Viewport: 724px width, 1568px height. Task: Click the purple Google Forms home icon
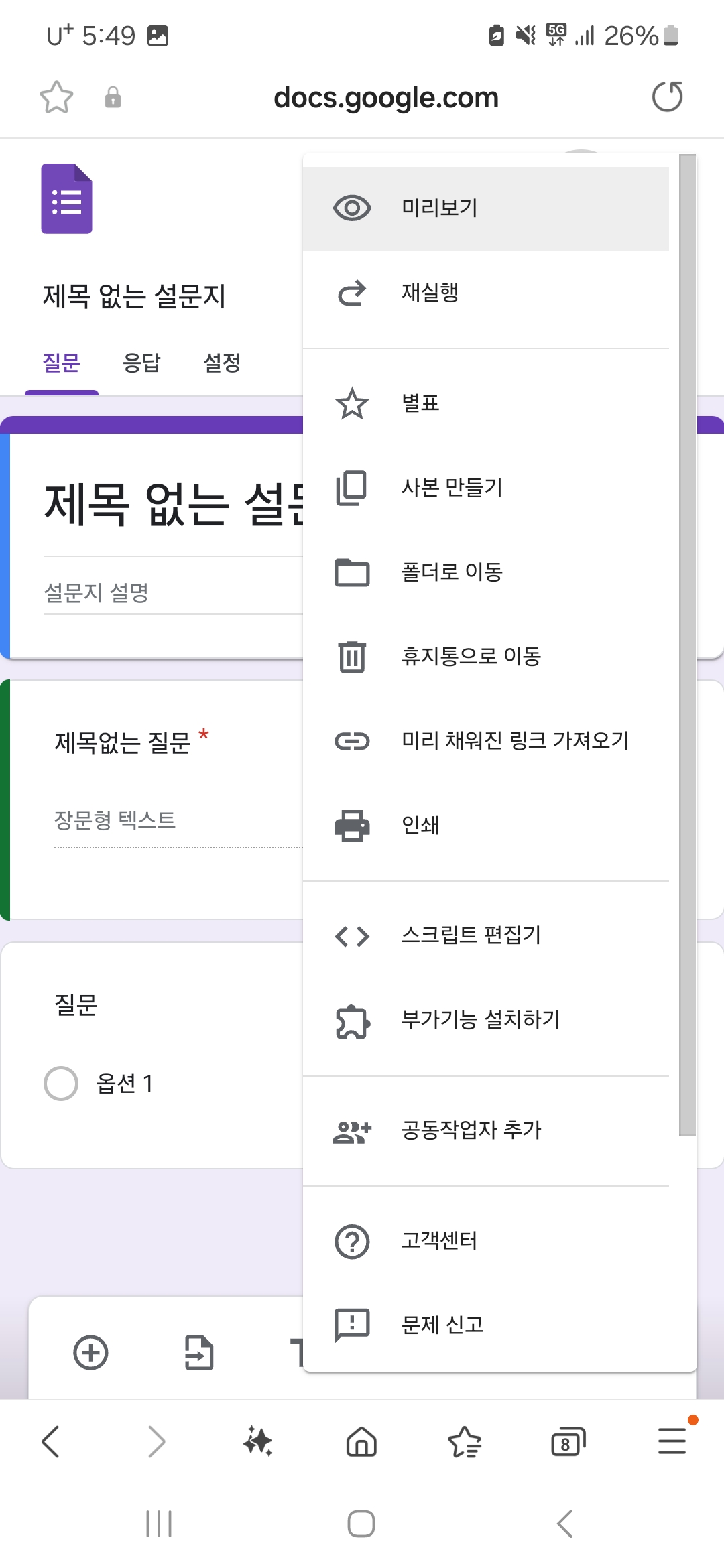[x=66, y=198]
